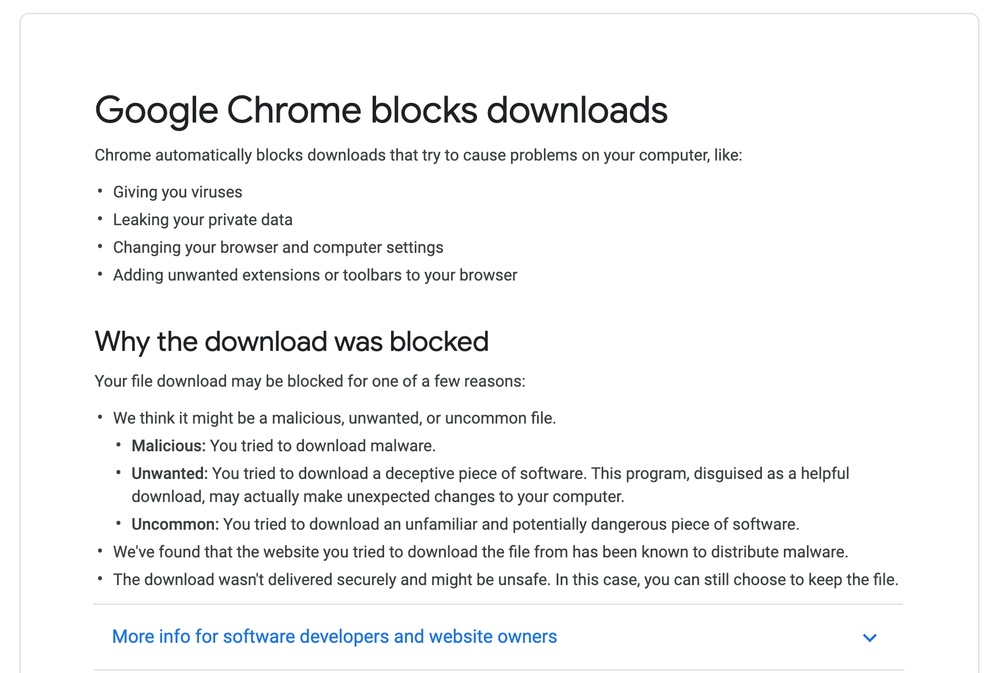Click the bold Unwanted label
This screenshot has width=999, height=673.
pos(169,474)
